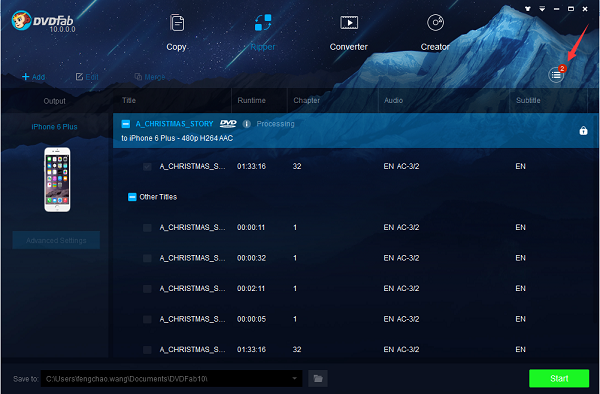
Task: Browse output folder with folder icon
Action: click(318, 378)
